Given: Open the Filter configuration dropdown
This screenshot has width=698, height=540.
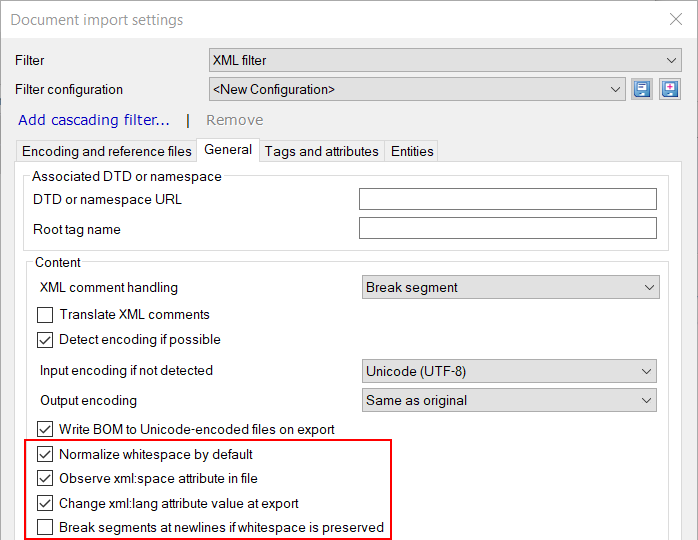Looking at the screenshot, I should (417, 89).
